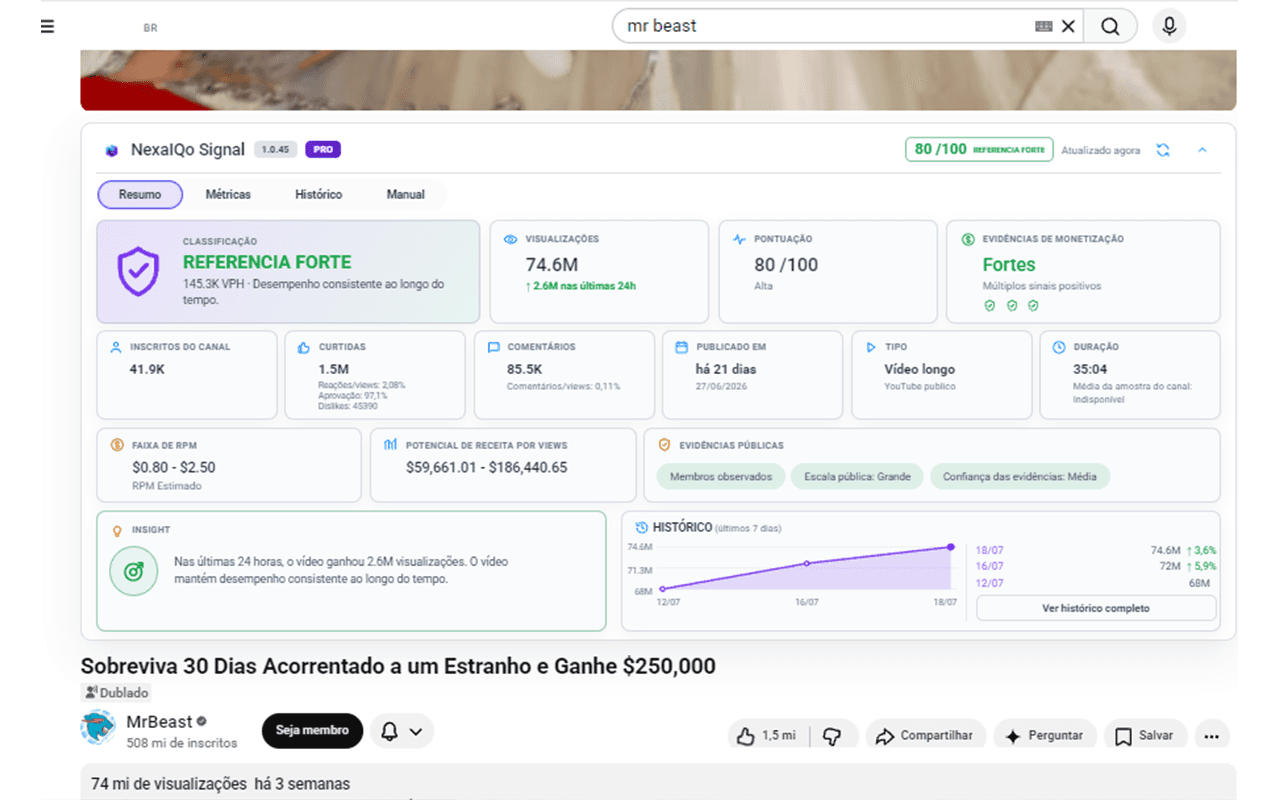Click the calendar icon beside Publicado Em

click(x=681, y=347)
